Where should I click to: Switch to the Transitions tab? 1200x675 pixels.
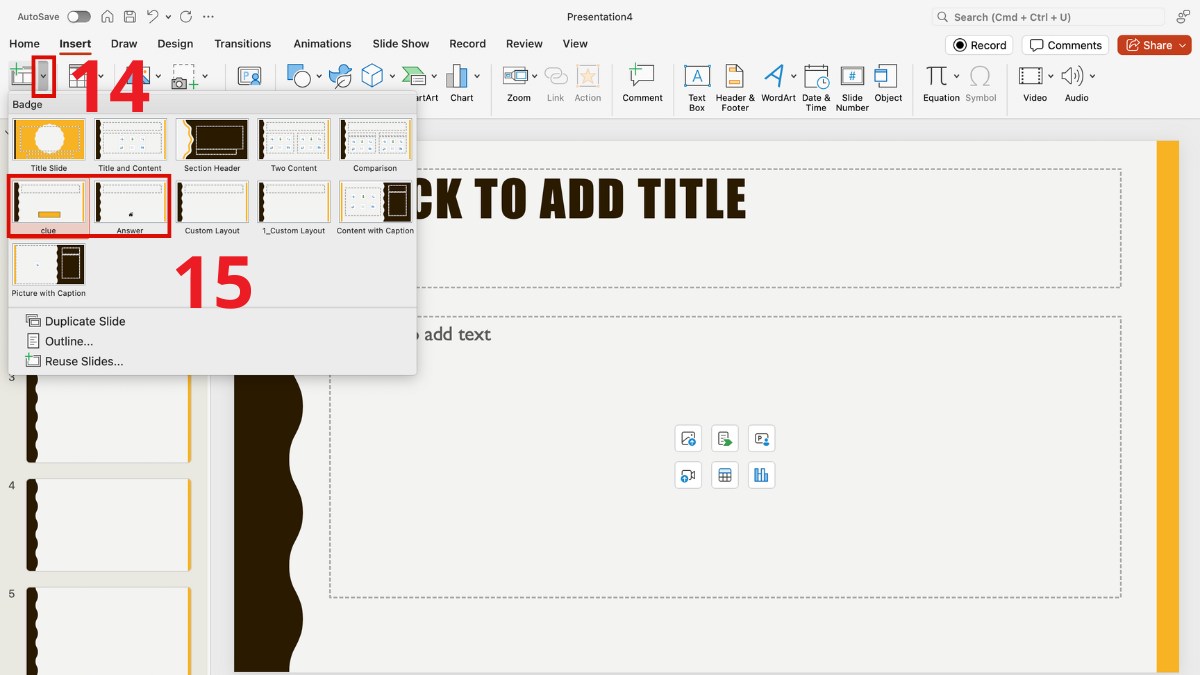click(242, 44)
